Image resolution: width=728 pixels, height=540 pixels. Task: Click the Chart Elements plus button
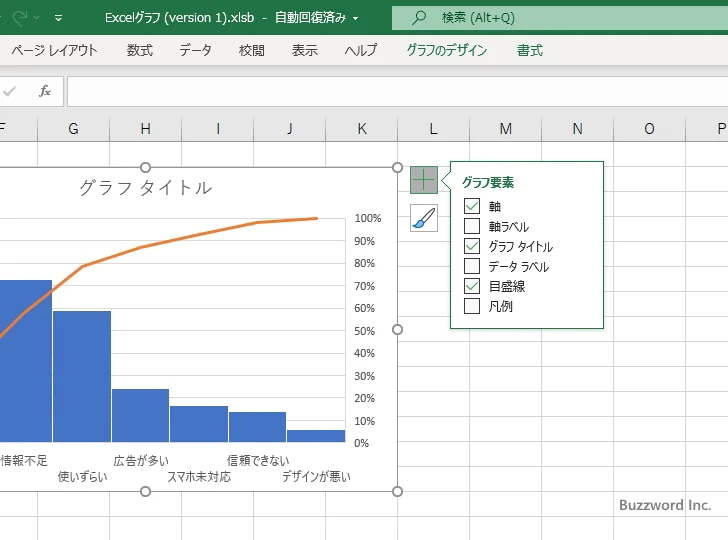pyautogui.click(x=423, y=180)
